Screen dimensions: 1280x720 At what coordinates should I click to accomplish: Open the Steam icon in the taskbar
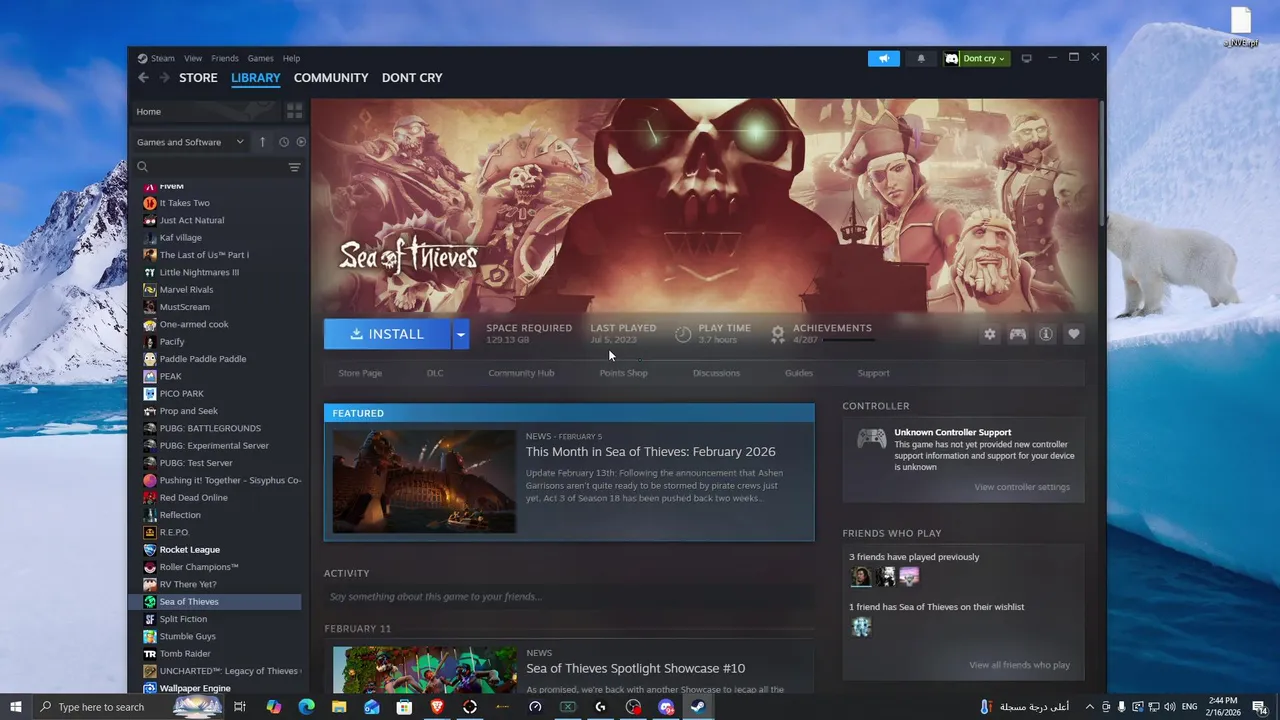(698, 707)
